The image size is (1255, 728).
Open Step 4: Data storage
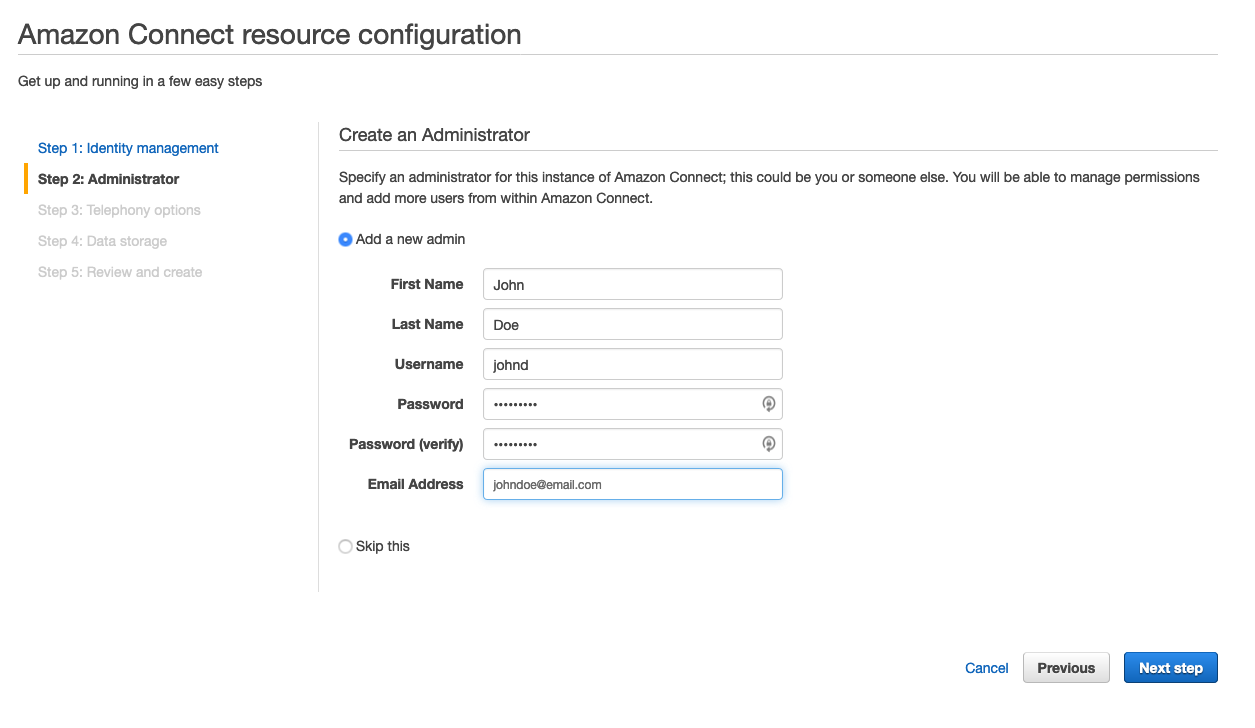(x=102, y=241)
